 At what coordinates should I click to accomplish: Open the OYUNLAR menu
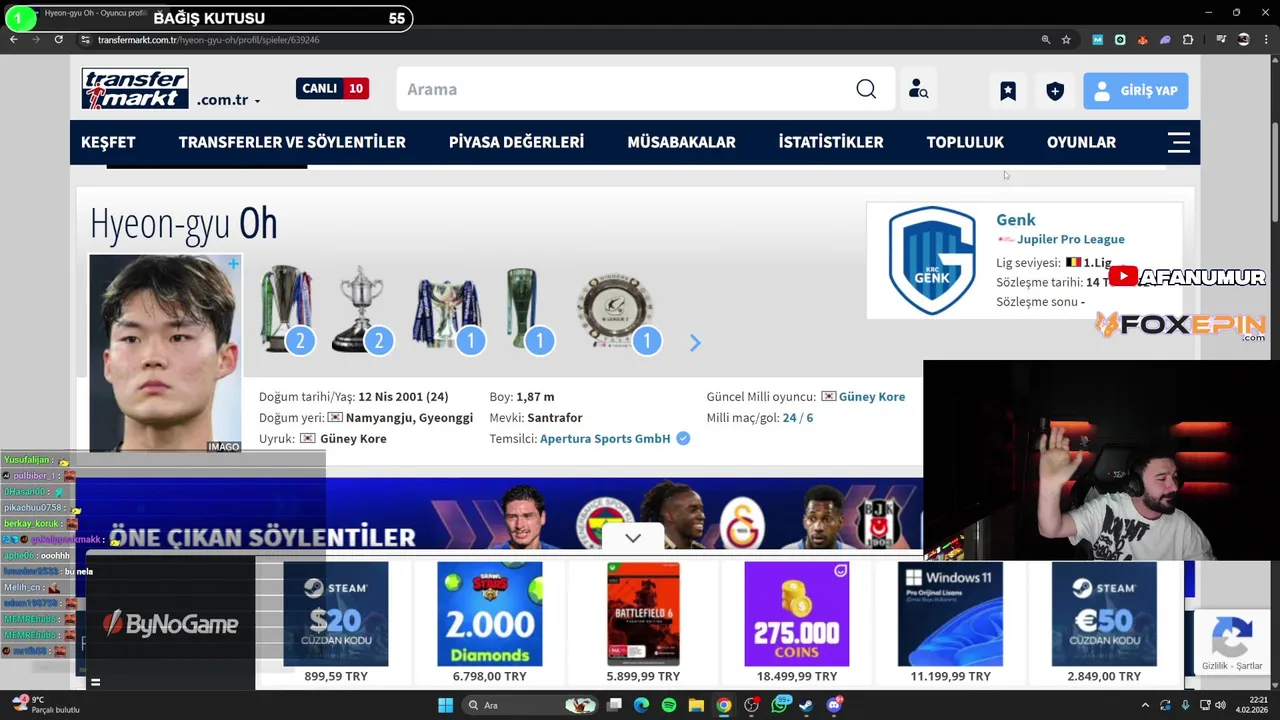click(1081, 142)
